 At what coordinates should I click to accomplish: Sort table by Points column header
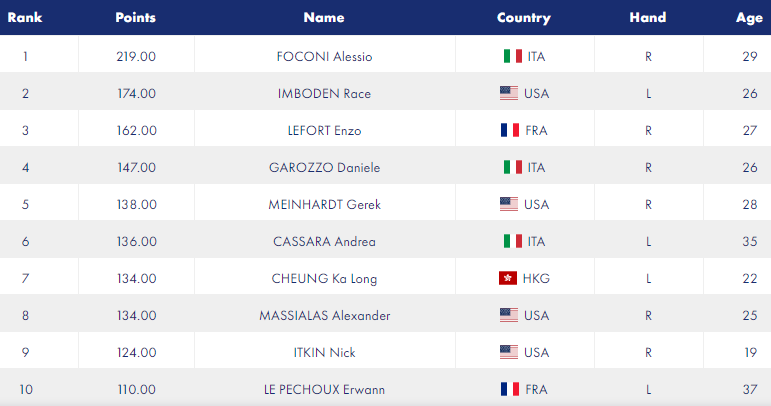point(136,18)
